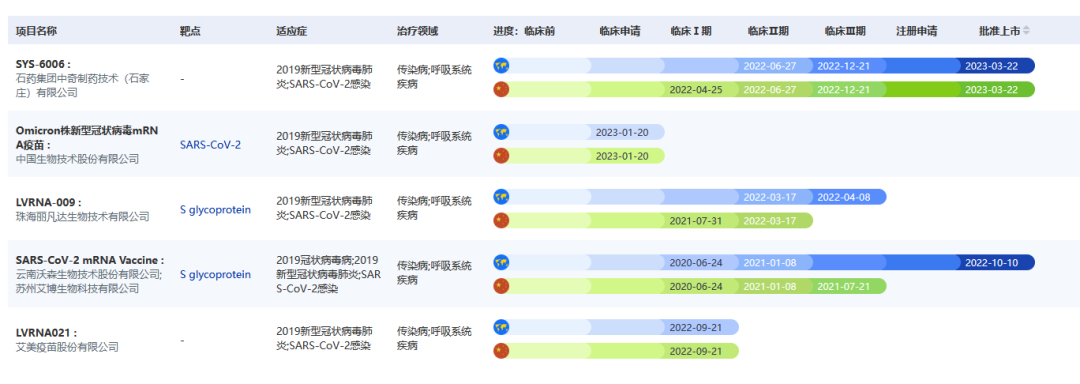The height and width of the screenshot is (384, 1080).
Task: Click the China flag icon in LVRNA021 row
Action: [501, 351]
